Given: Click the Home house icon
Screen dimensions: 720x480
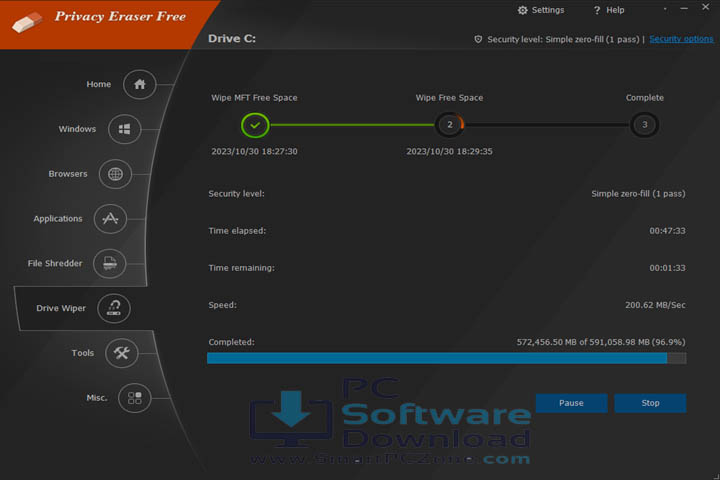Looking at the screenshot, I should point(140,85).
